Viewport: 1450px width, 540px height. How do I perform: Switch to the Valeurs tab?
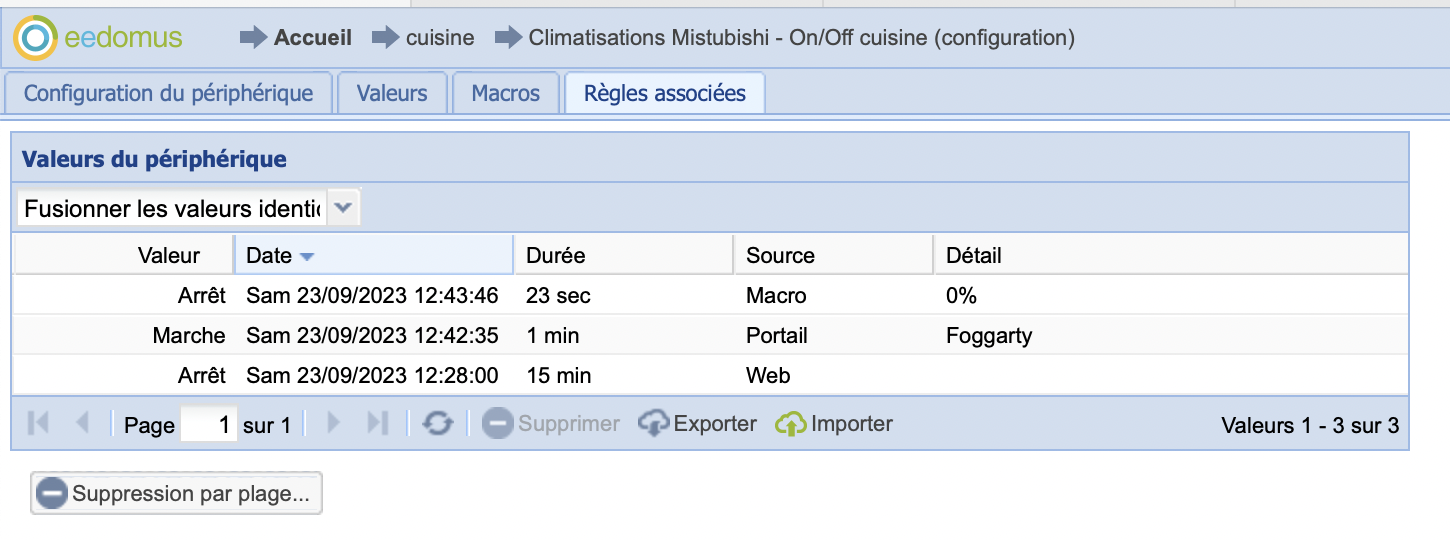(391, 94)
